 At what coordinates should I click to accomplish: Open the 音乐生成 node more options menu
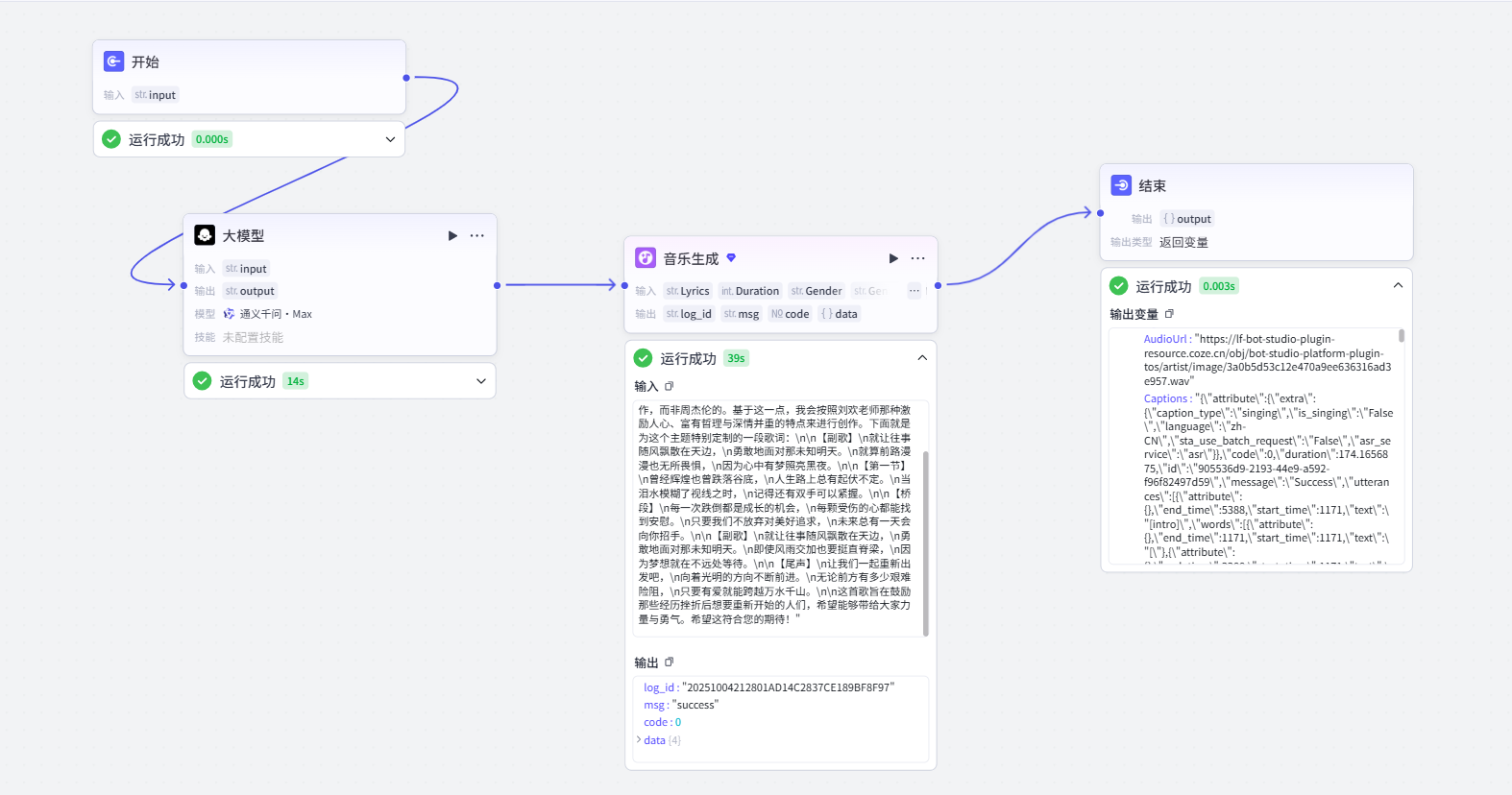(918, 258)
